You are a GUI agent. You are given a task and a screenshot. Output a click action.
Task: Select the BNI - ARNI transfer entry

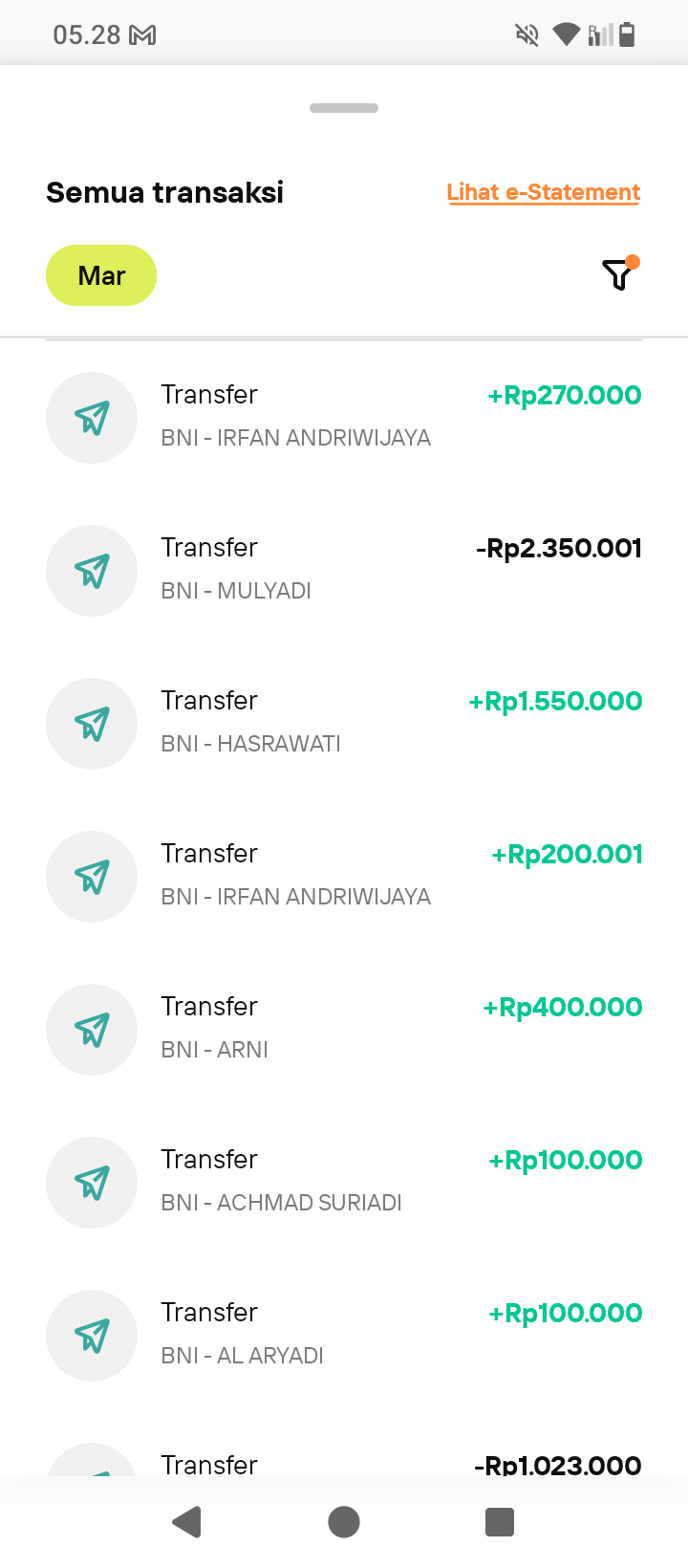click(x=344, y=1030)
